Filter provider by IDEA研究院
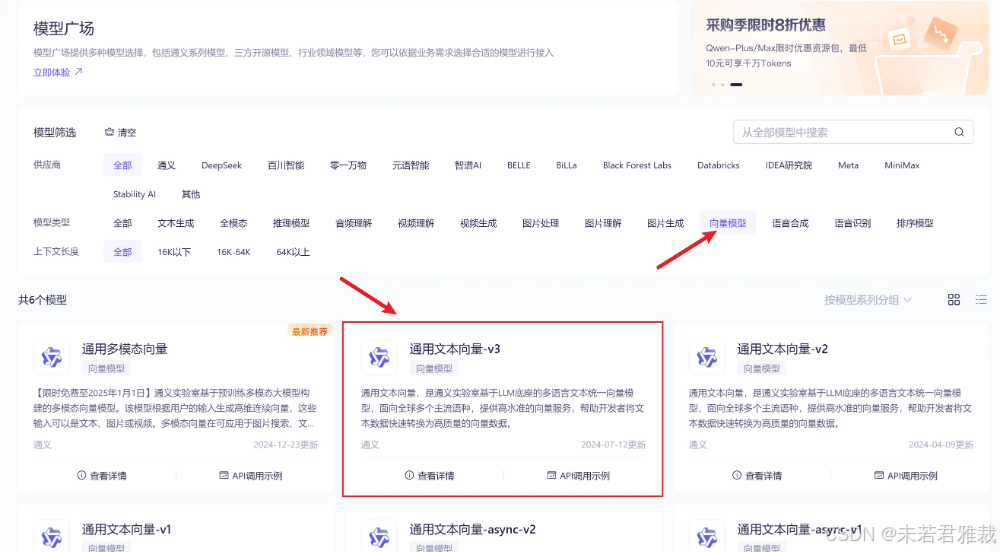This screenshot has width=1000, height=552. click(788, 165)
